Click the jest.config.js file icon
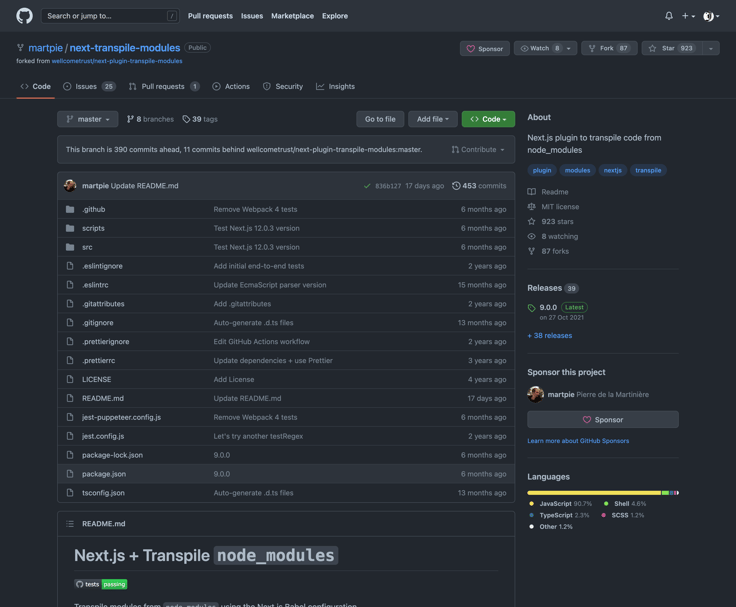Screen dimensions: 736x607 click(x=70, y=436)
